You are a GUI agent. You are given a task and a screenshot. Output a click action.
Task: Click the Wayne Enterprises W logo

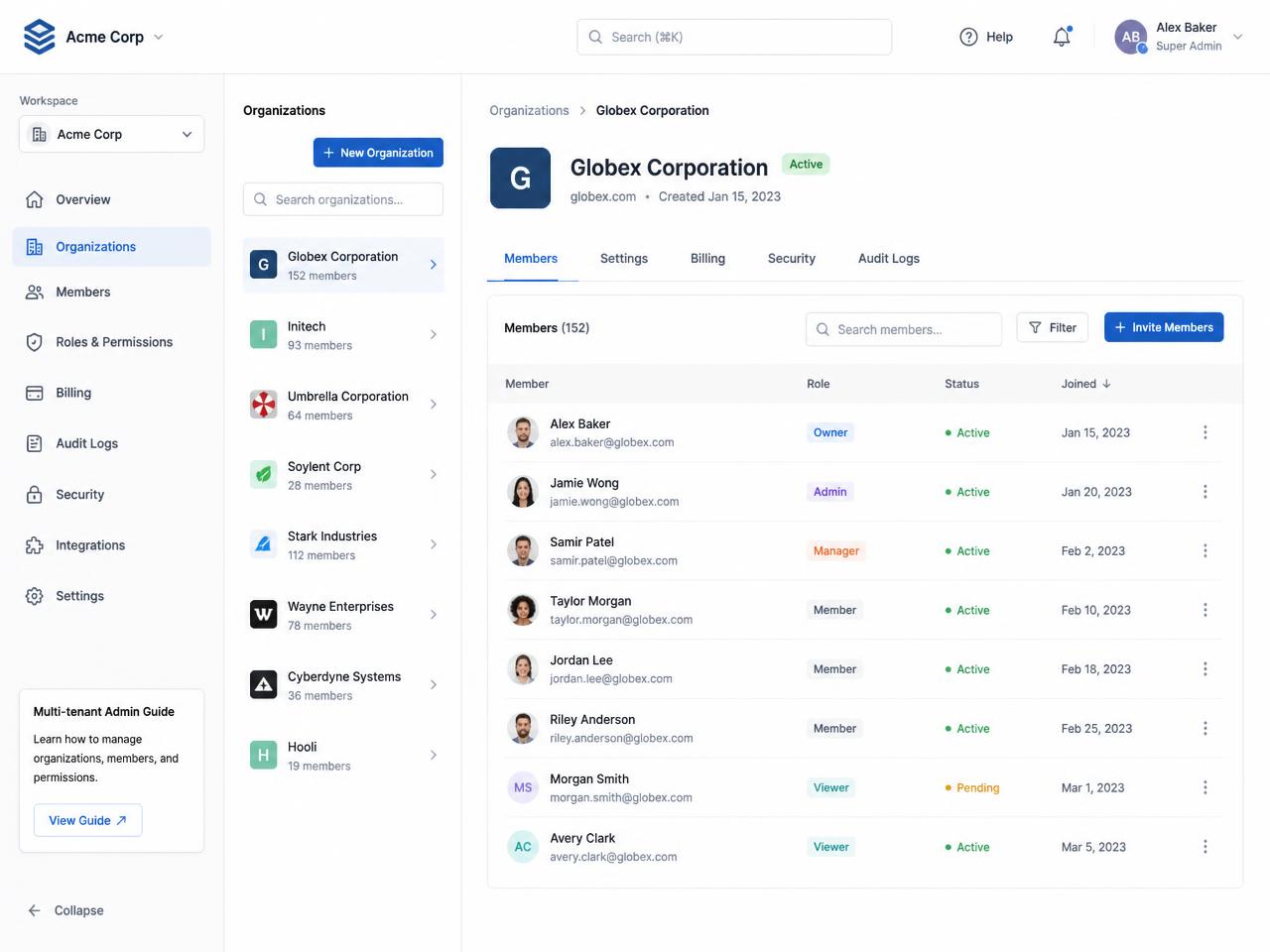(x=263, y=615)
